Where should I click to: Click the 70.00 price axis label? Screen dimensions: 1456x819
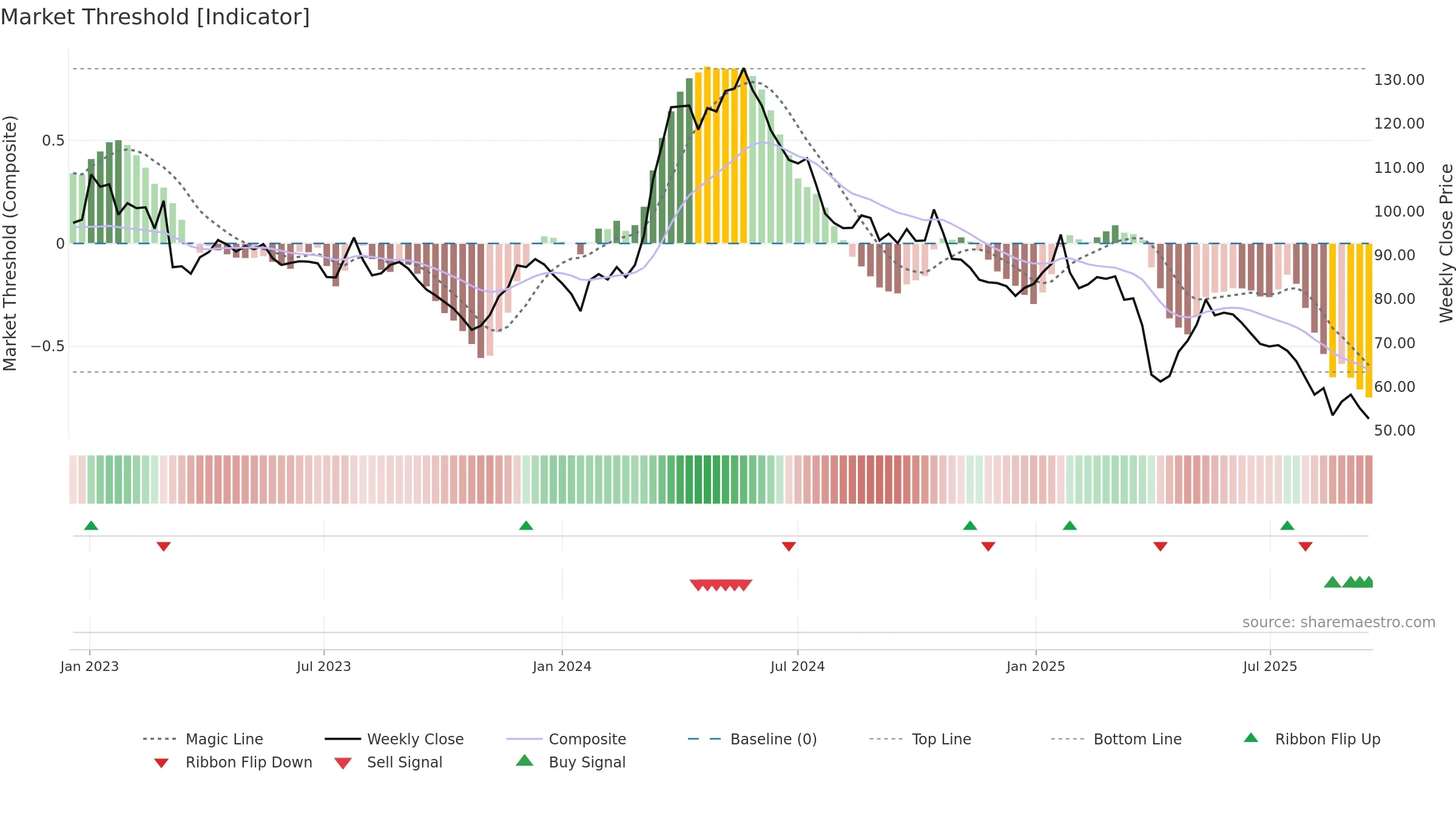(1395, 343)
